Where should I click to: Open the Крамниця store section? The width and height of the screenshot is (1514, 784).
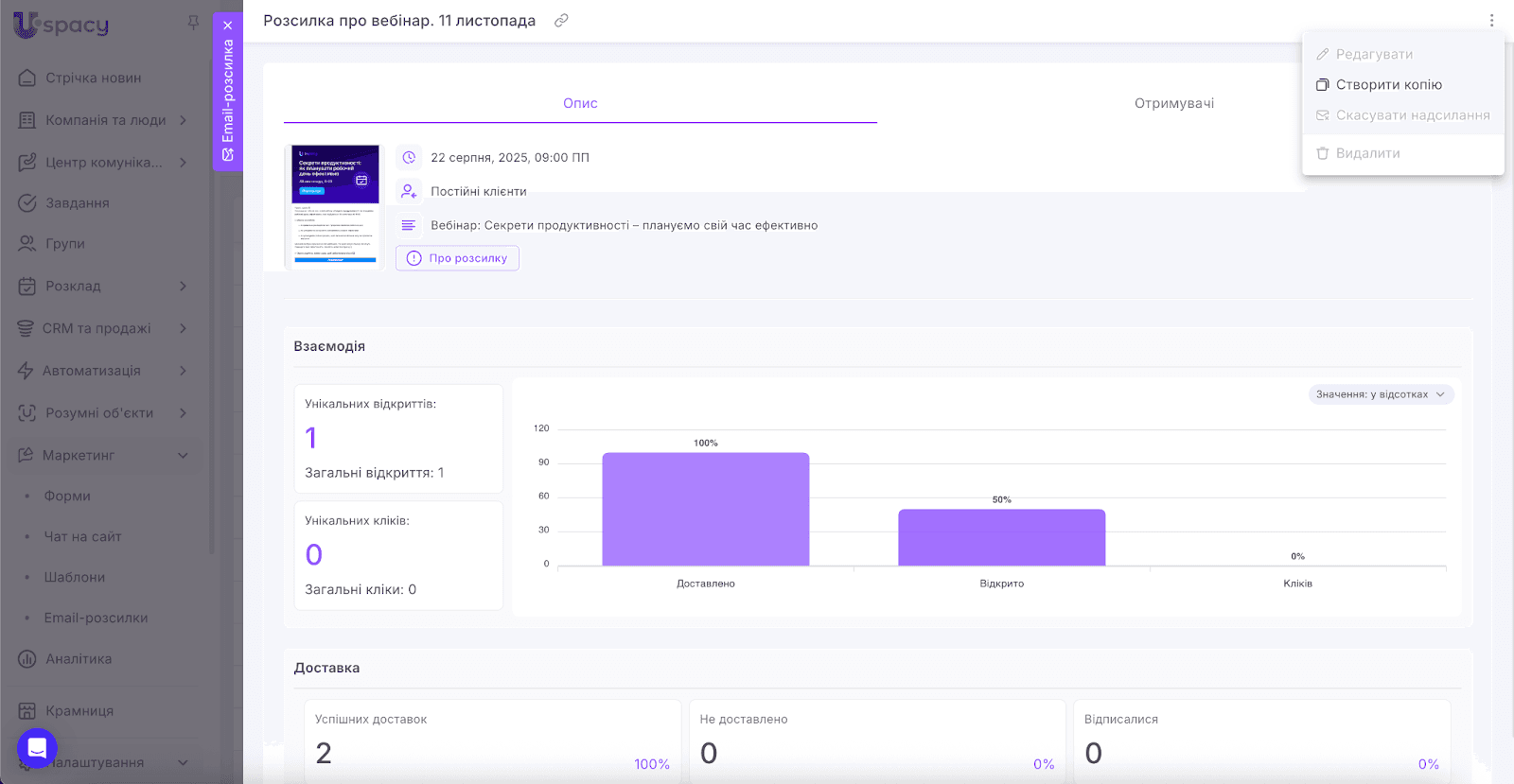point(79,711)
